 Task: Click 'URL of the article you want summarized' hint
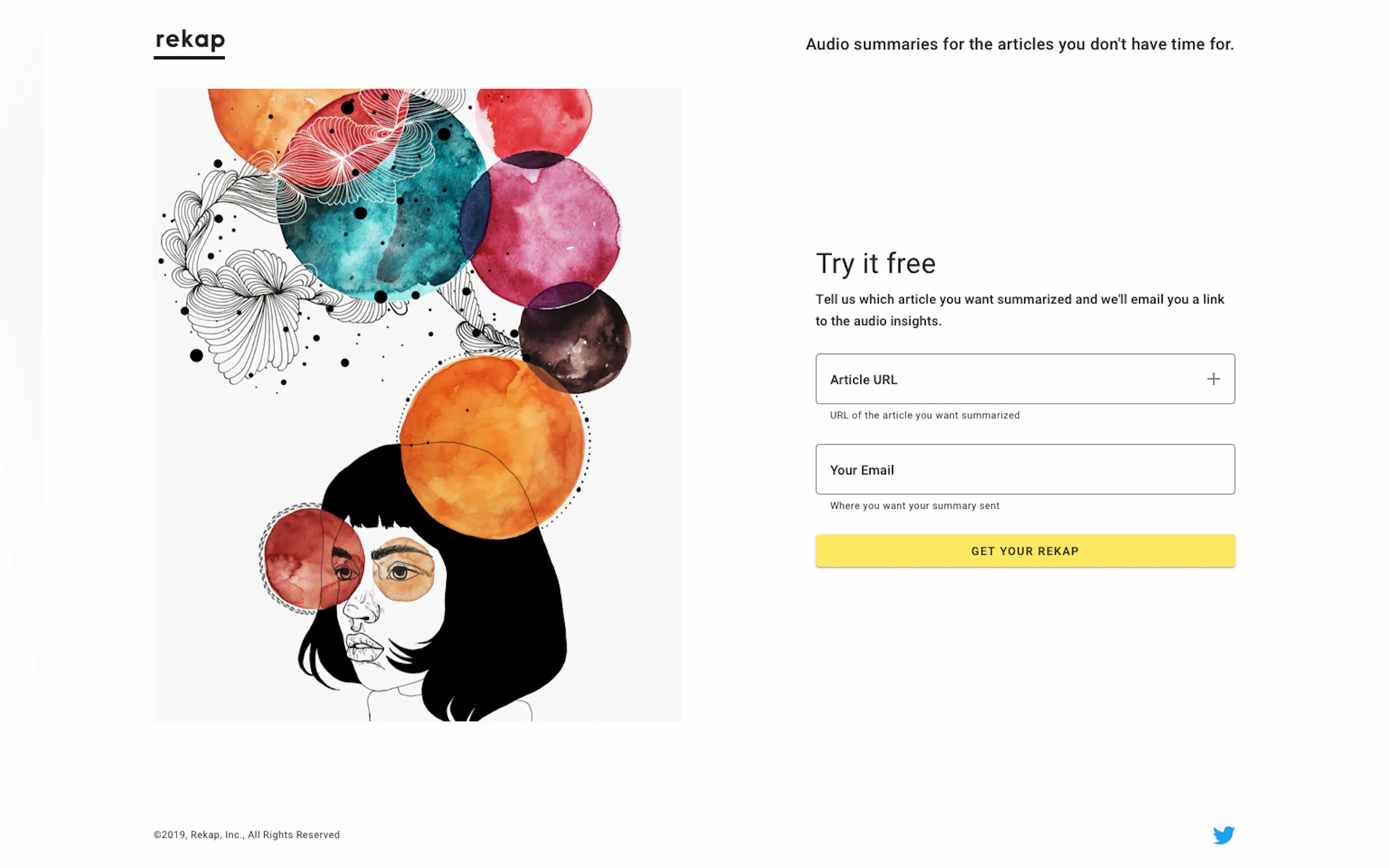(925, 415)
